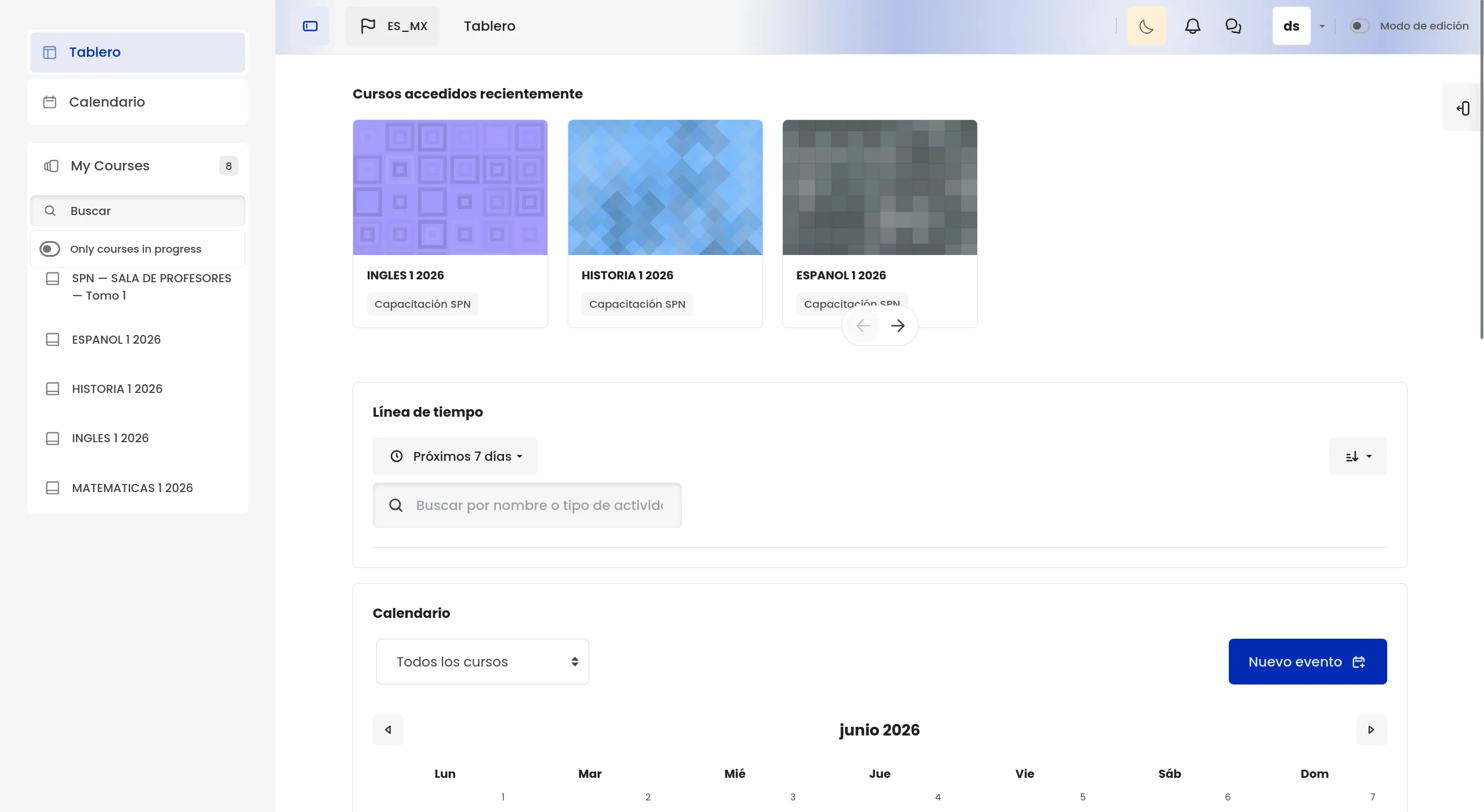Open the INGLES 1 2026 course thumbnail
The width and height of the screenshot is (1484, 812).
(450, 187)
